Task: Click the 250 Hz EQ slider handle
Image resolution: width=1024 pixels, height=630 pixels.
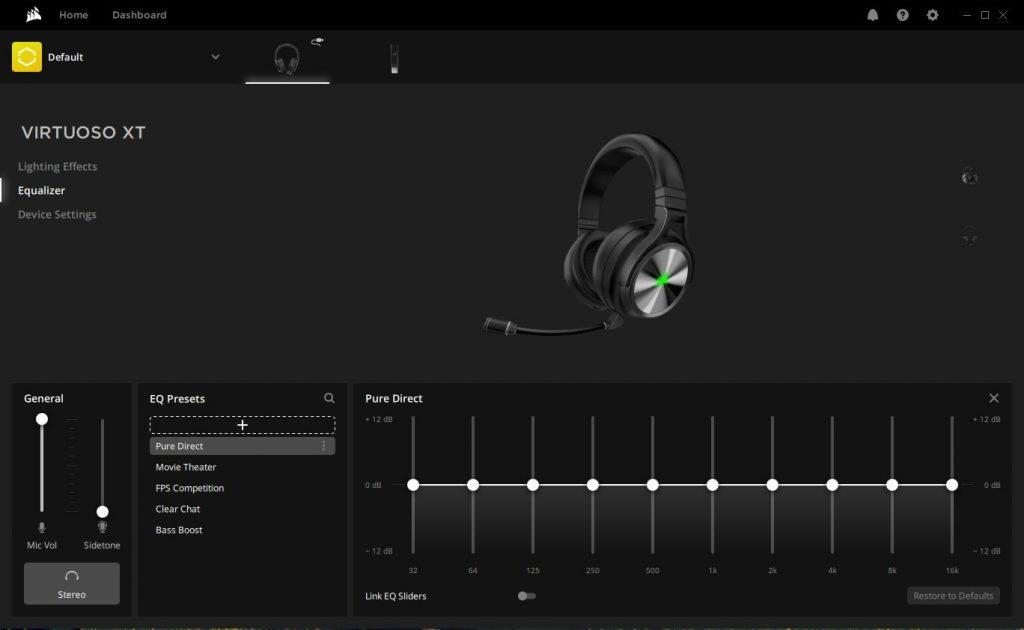Action: (x=592, y=485)
